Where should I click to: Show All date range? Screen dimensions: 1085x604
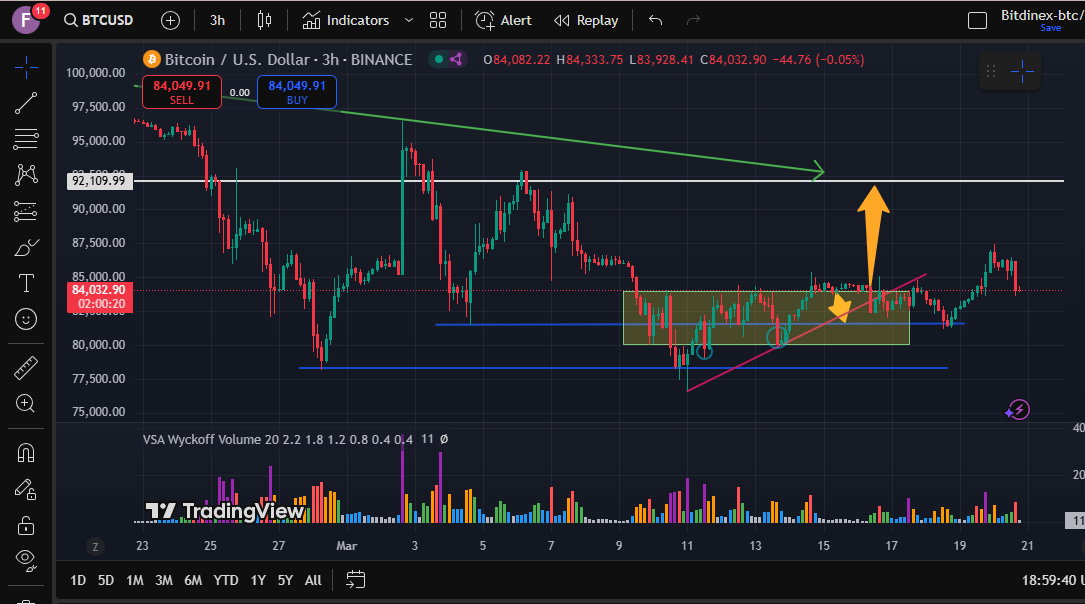[313, 580]
